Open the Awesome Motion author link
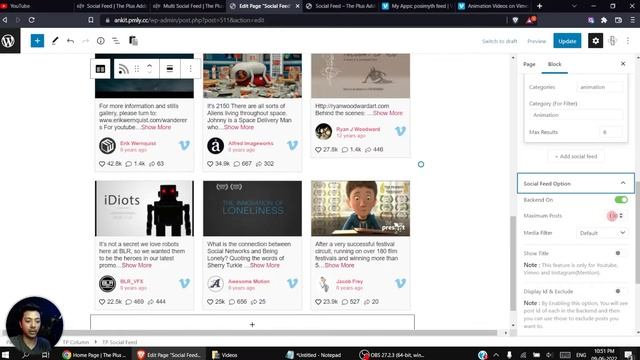 pos(249,281)
